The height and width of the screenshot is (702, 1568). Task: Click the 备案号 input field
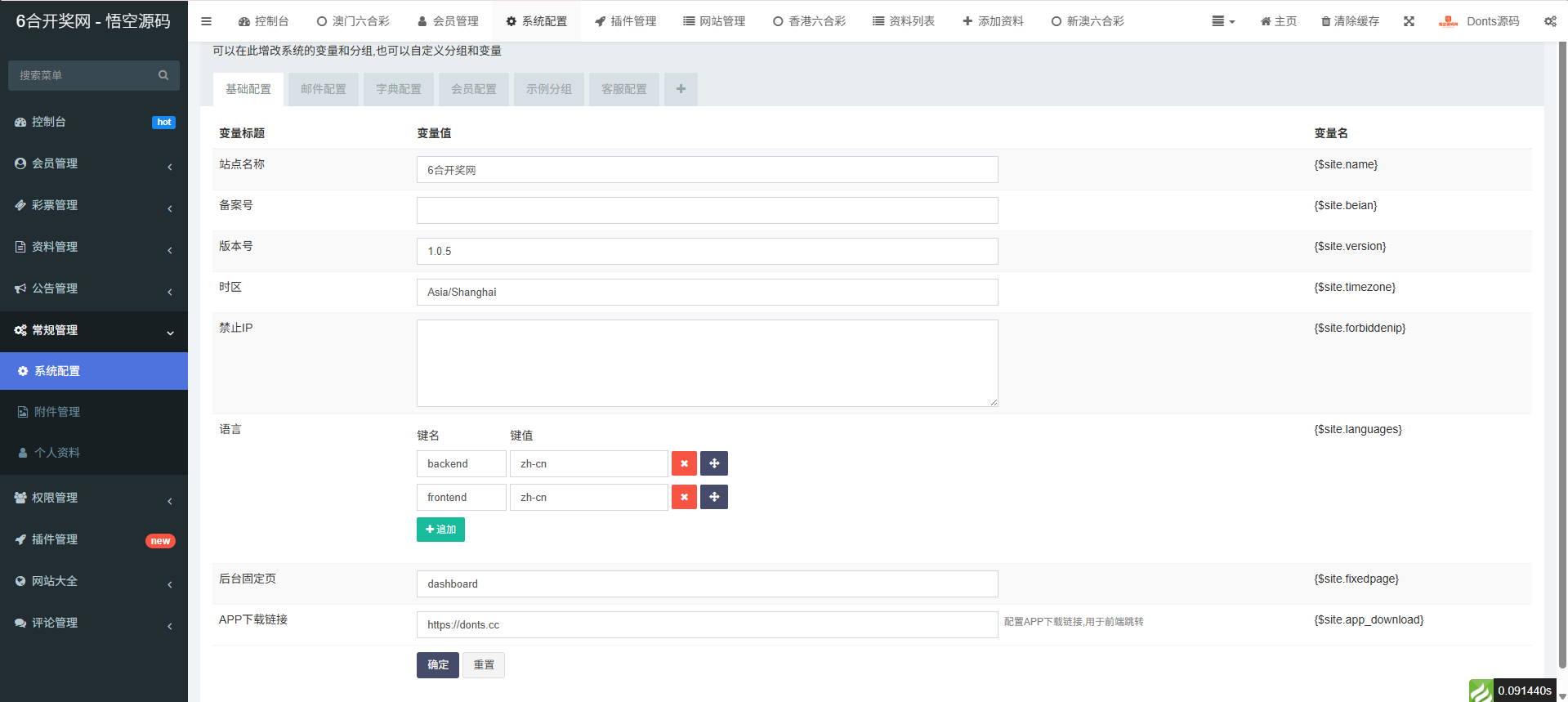pyautogui.click(x=707, y=210)
